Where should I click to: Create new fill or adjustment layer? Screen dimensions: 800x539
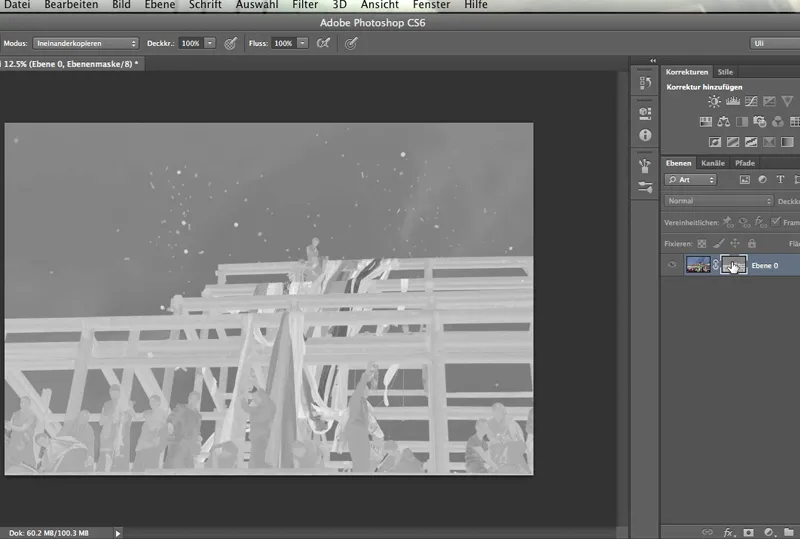pyautogui.click(x=769, y=532)
